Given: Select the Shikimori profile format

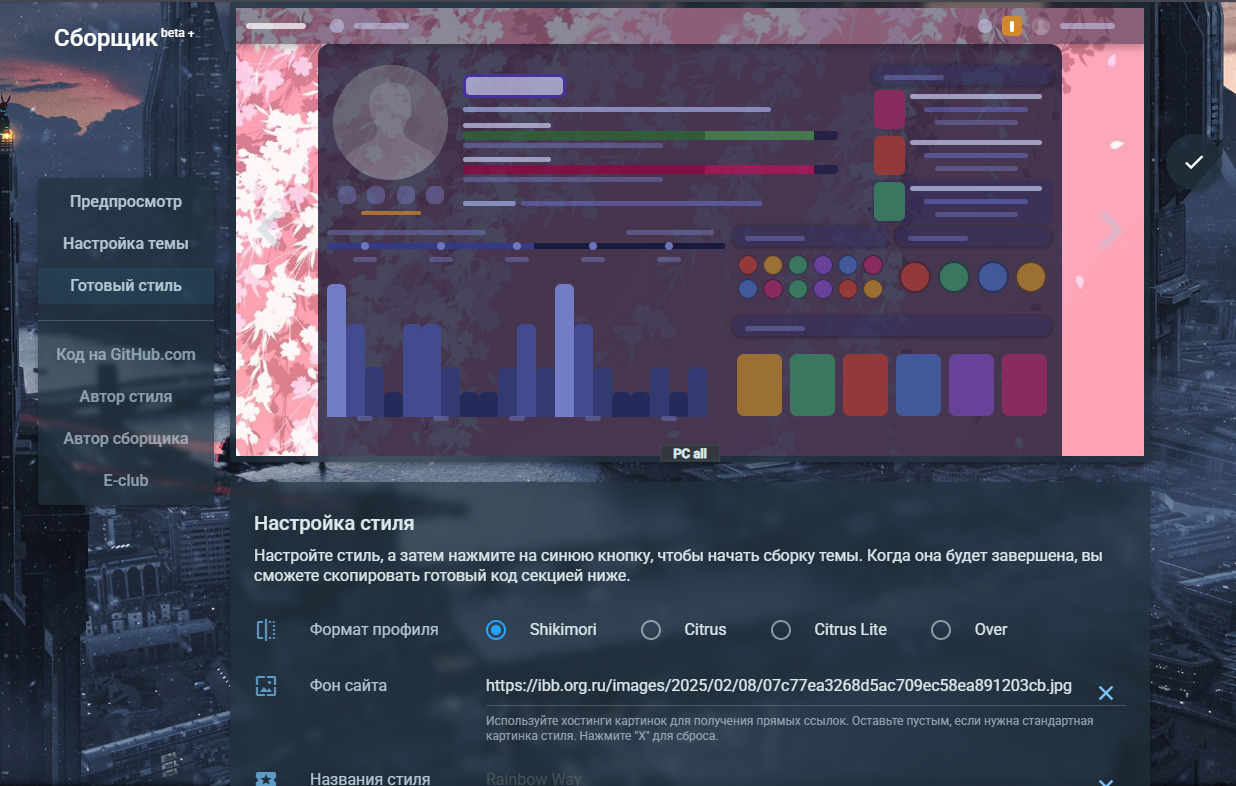Looking at the screenshot, I should [x=496, y=630].
